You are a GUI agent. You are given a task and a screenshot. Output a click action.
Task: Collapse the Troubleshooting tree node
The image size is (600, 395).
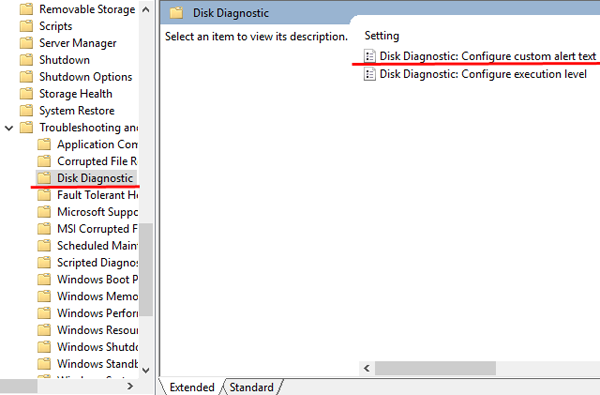(9, 128)
